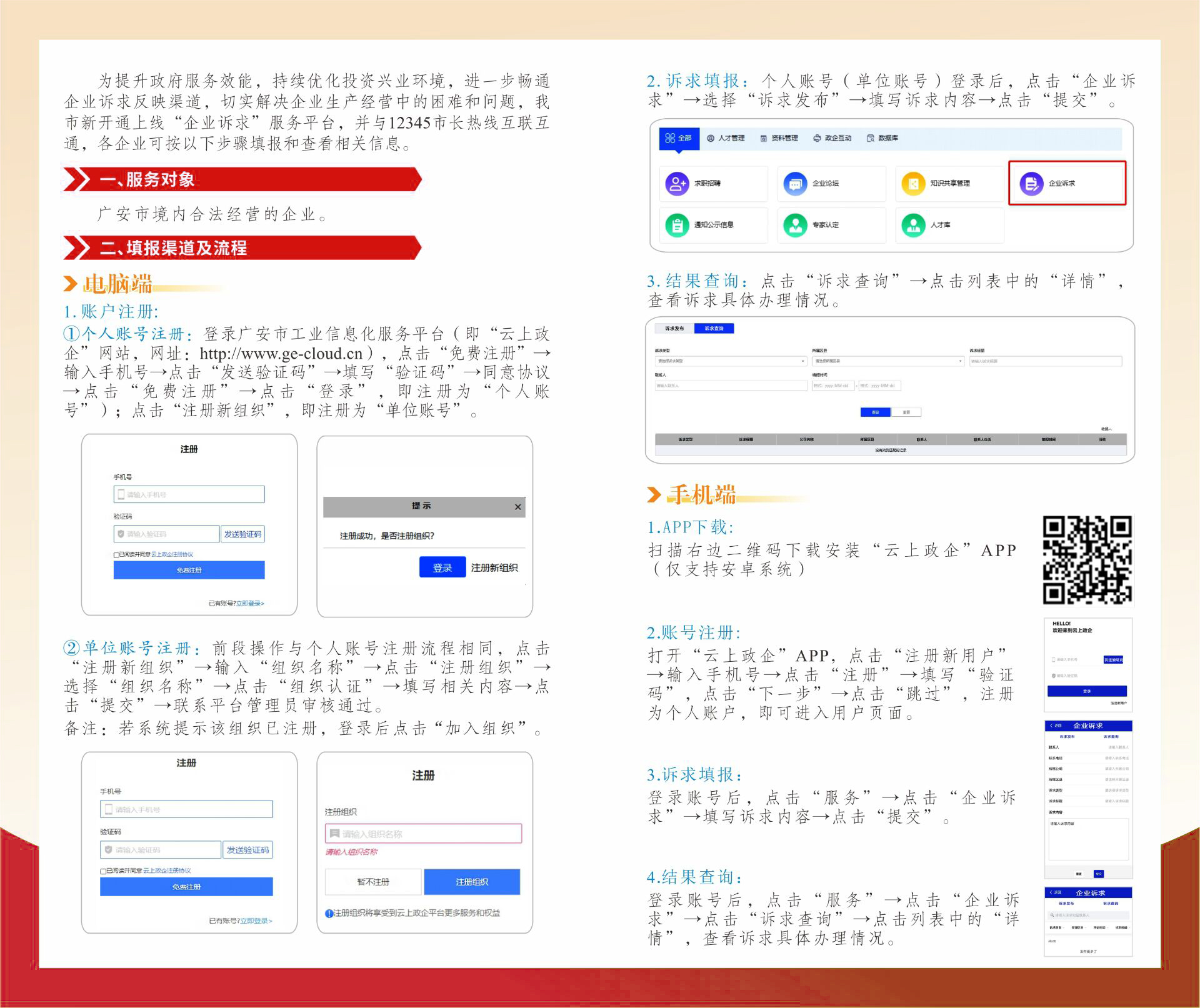Click upper 请输入手机号 input field
The width and height of the screenshot is (1200, 1008).
point(189,494)
